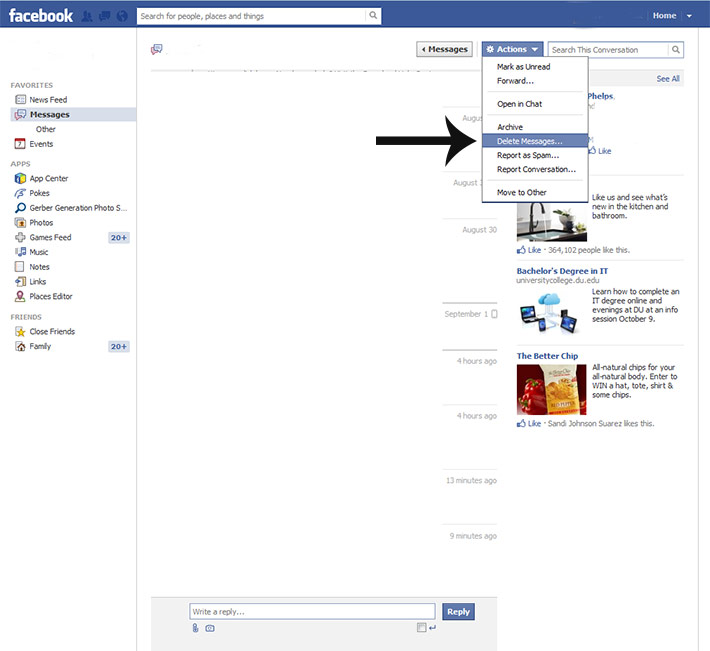Click the Places Editor pin icon

[20, 297]
